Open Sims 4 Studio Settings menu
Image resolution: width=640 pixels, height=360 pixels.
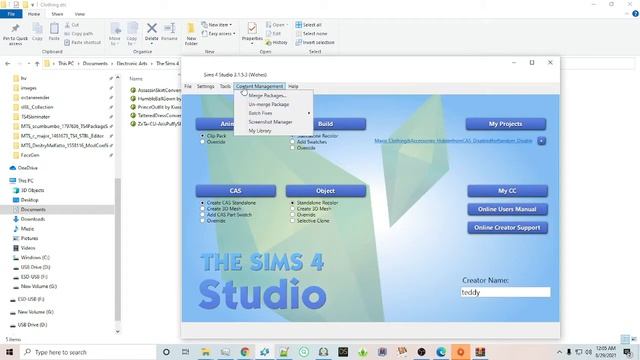tap(205, 87)
